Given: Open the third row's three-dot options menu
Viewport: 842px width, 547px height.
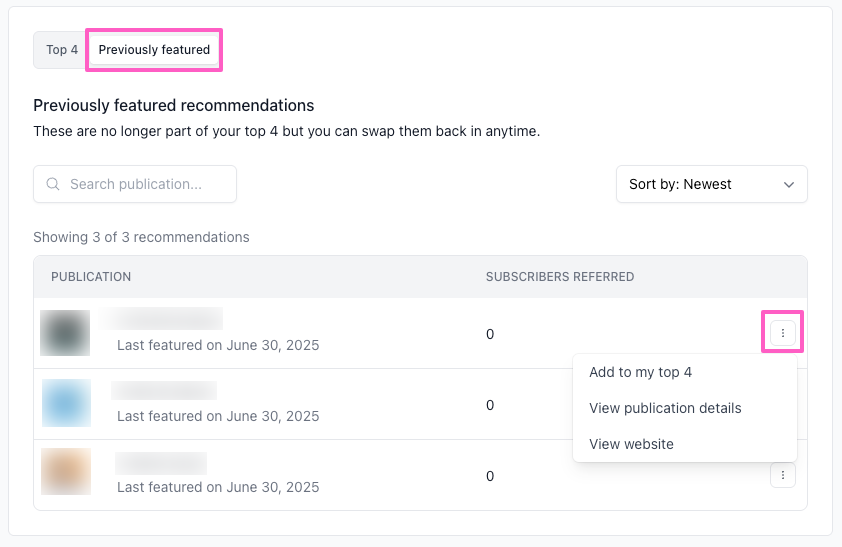Looking at the screenshot, I should coord(782,475).
